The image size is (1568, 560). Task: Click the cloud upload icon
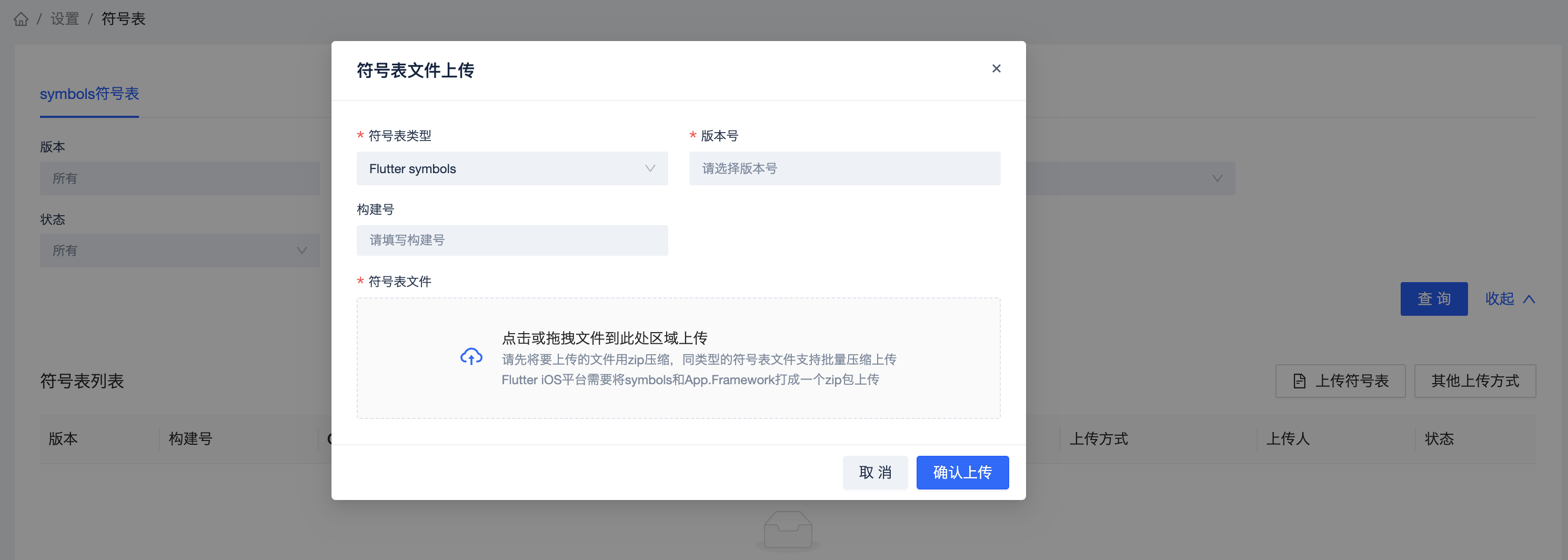pos(471,357)
